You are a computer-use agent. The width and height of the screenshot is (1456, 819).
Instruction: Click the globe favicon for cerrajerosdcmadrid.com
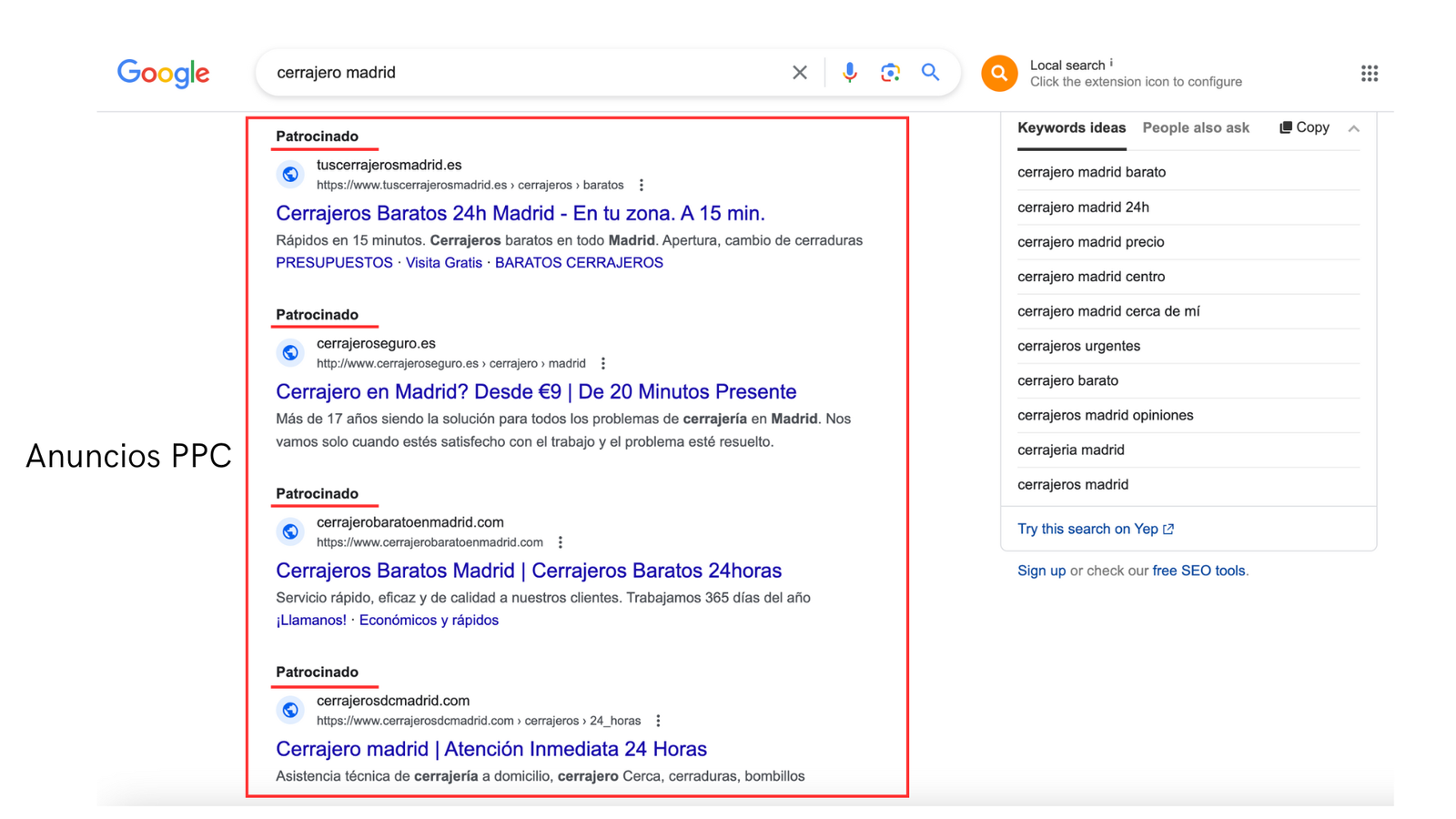click(x=290, y=710)
